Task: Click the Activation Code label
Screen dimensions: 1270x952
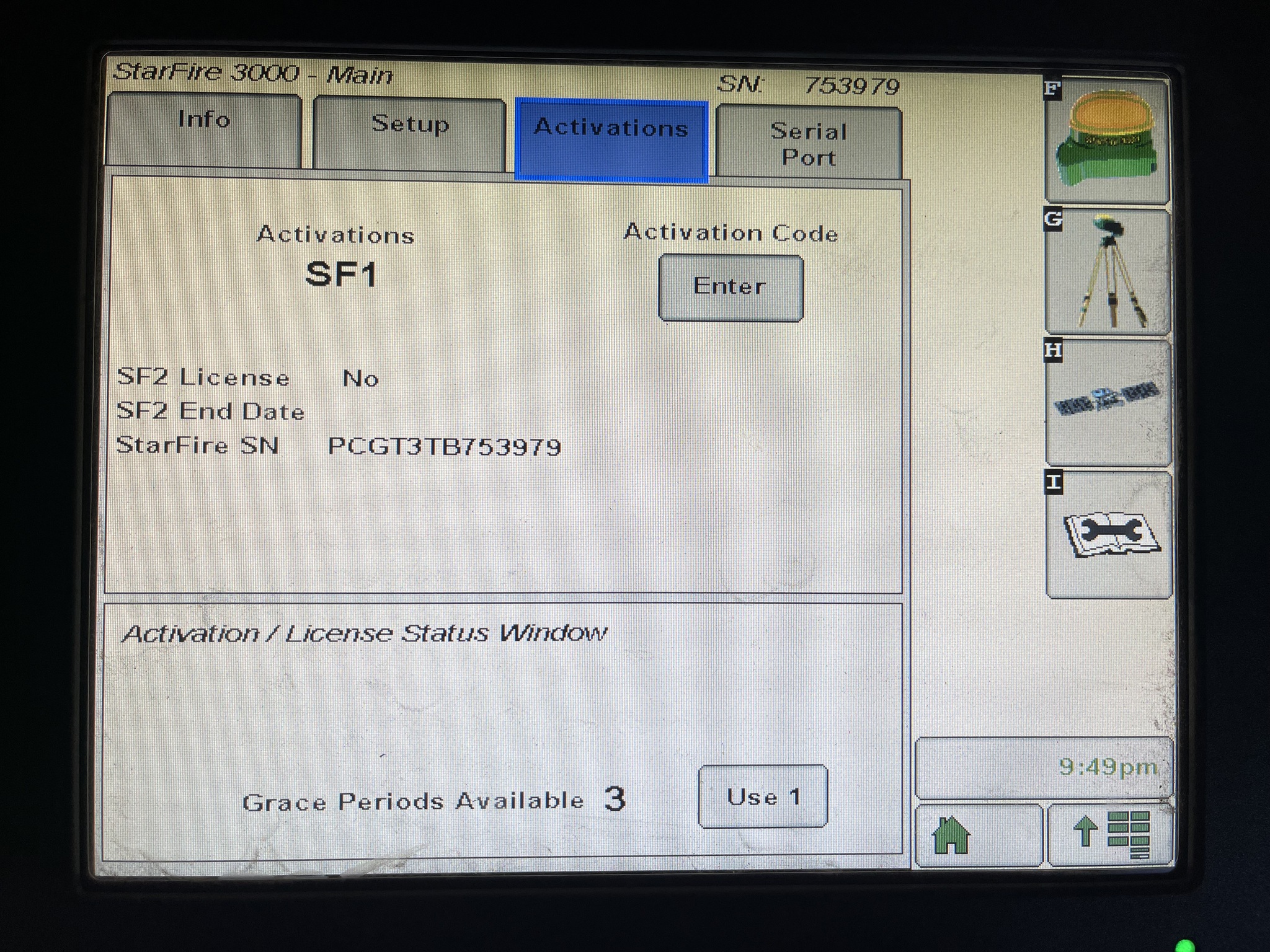Action: [x=731, y=232]
